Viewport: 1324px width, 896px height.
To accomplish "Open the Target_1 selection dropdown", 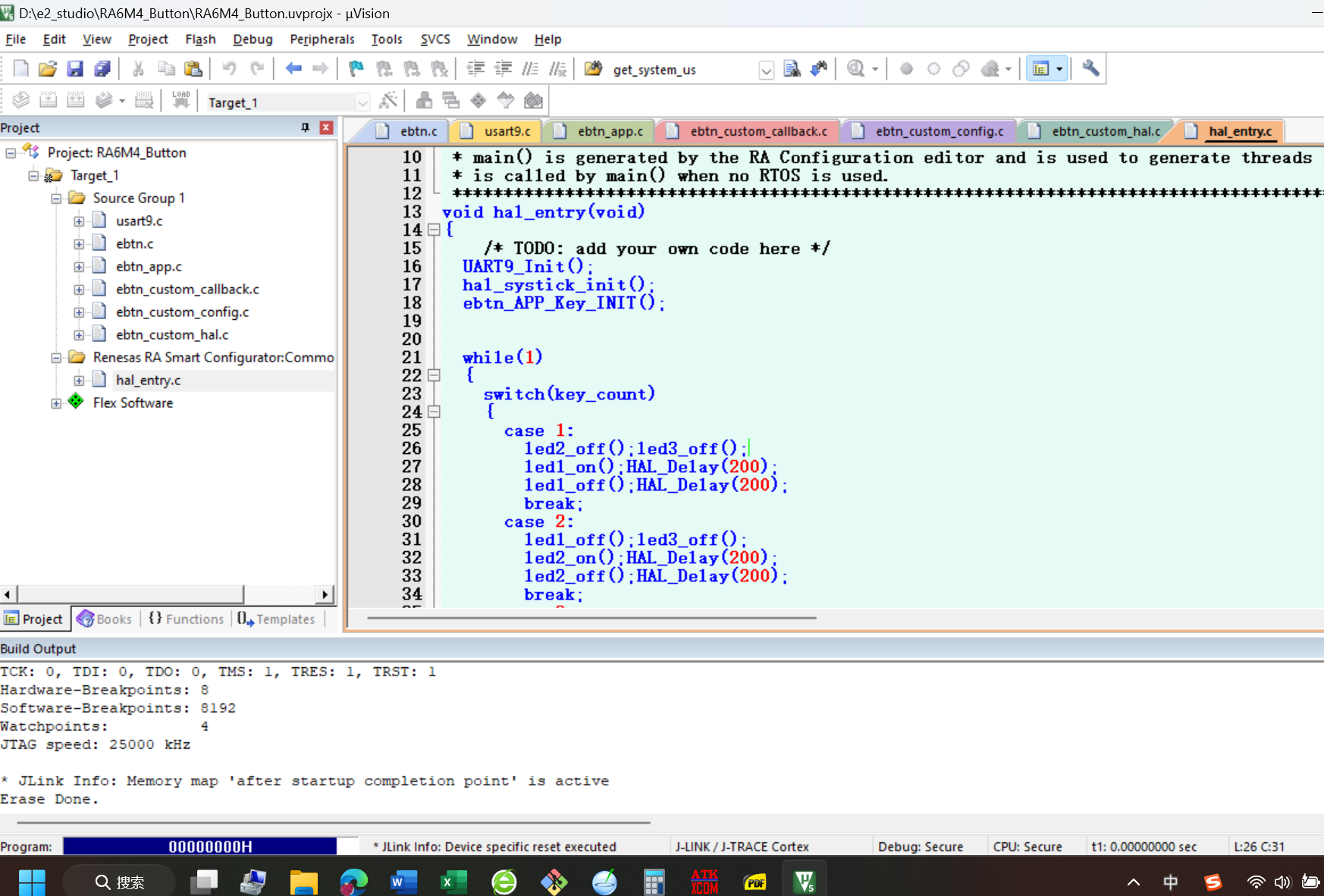I will coord(362,102).
